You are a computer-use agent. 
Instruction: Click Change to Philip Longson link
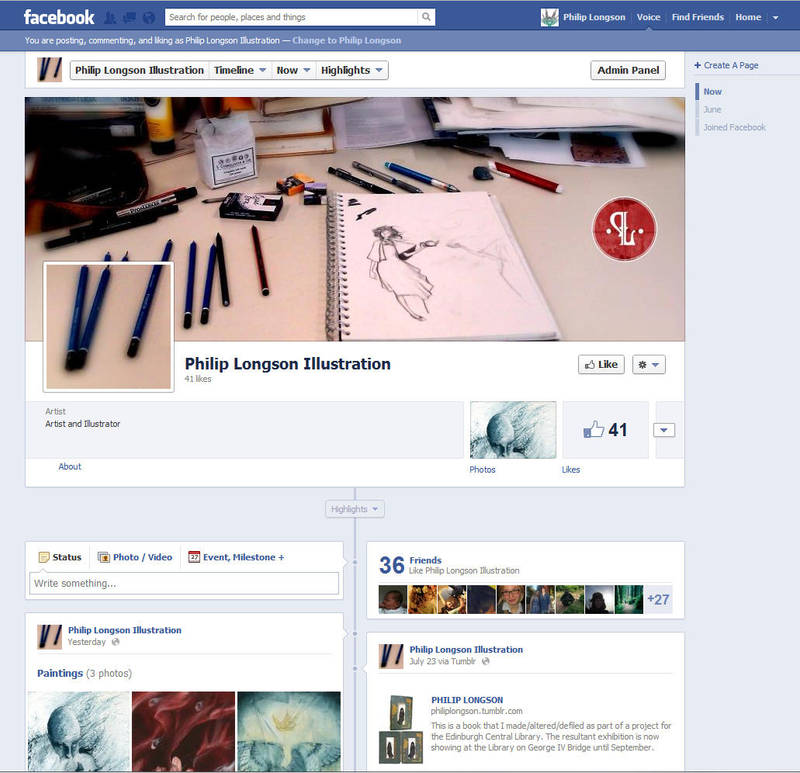(x=346, y=40)
